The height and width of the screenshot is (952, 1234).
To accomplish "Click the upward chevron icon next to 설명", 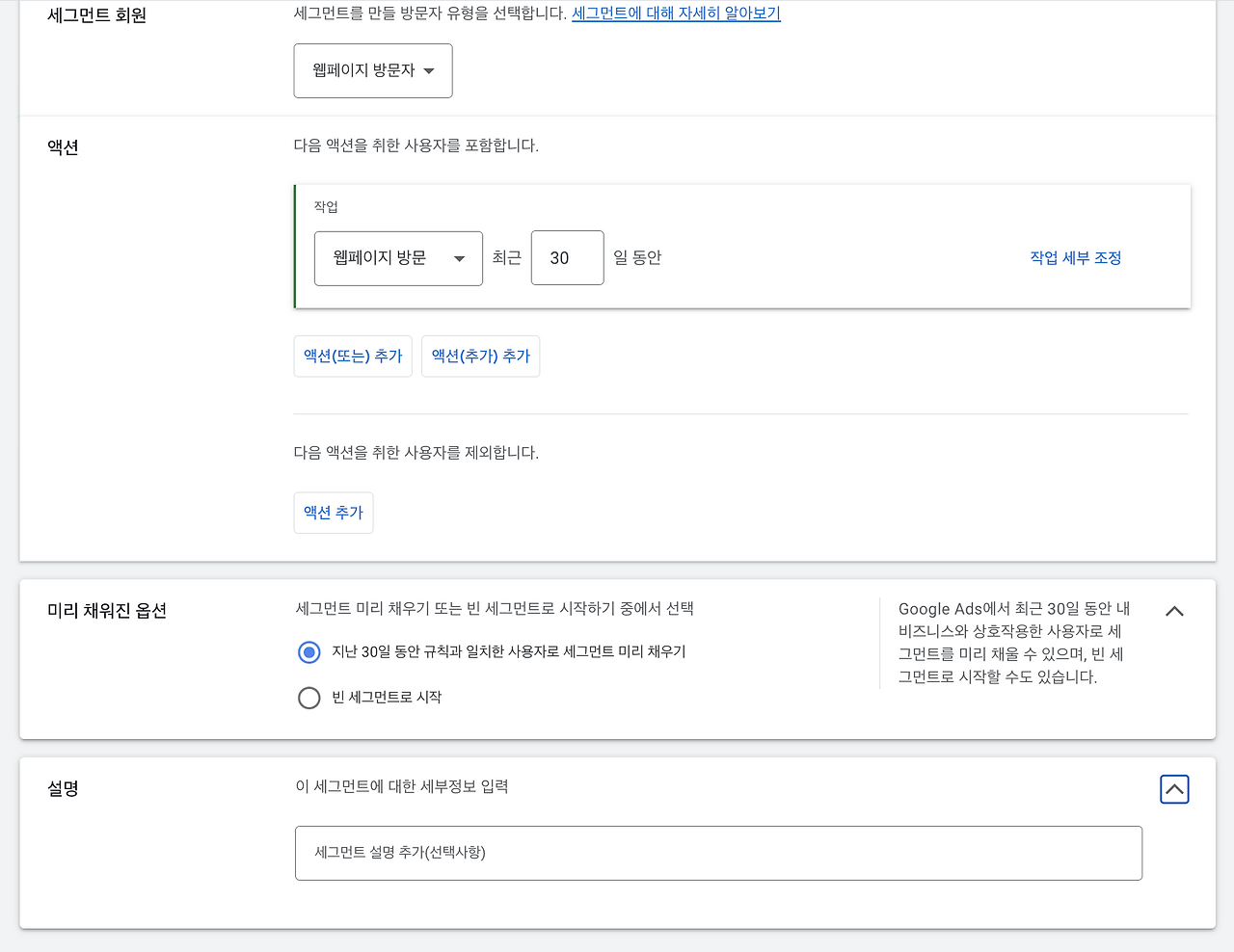I will (x=1174, y=788).
